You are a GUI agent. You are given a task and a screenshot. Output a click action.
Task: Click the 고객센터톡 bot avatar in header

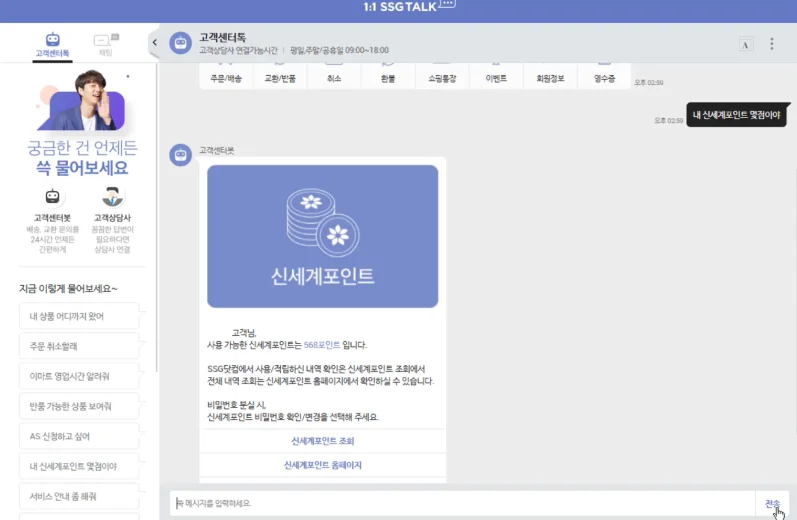[x=180, y=43]
